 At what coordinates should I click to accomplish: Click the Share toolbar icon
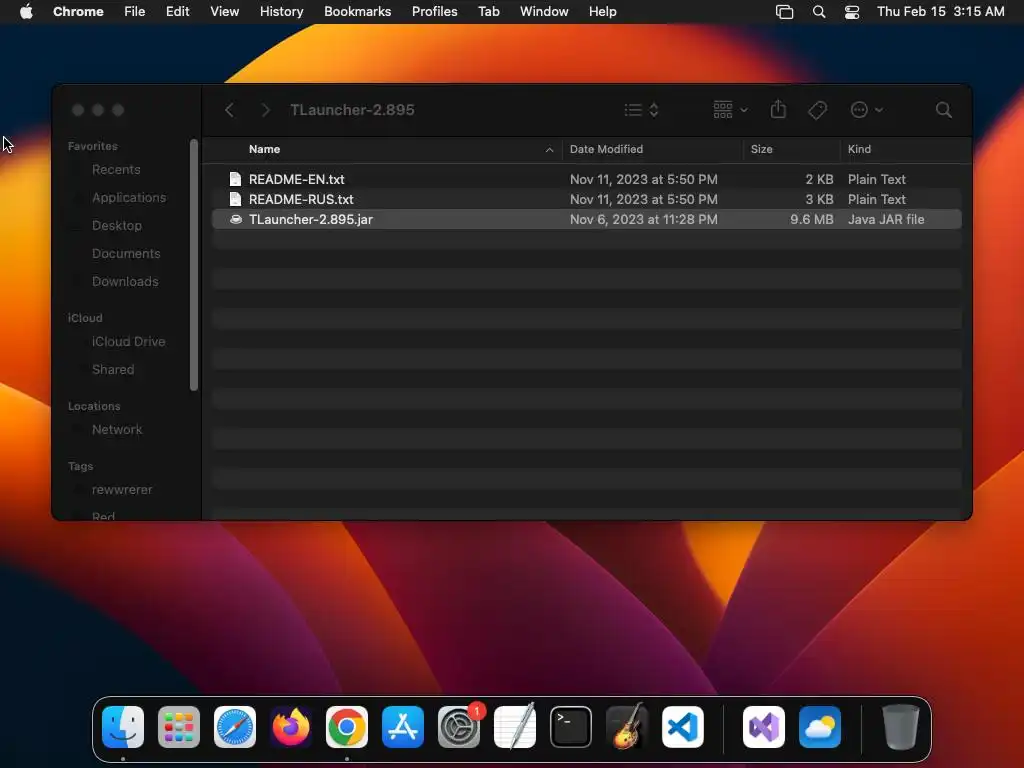click(778, 109)
